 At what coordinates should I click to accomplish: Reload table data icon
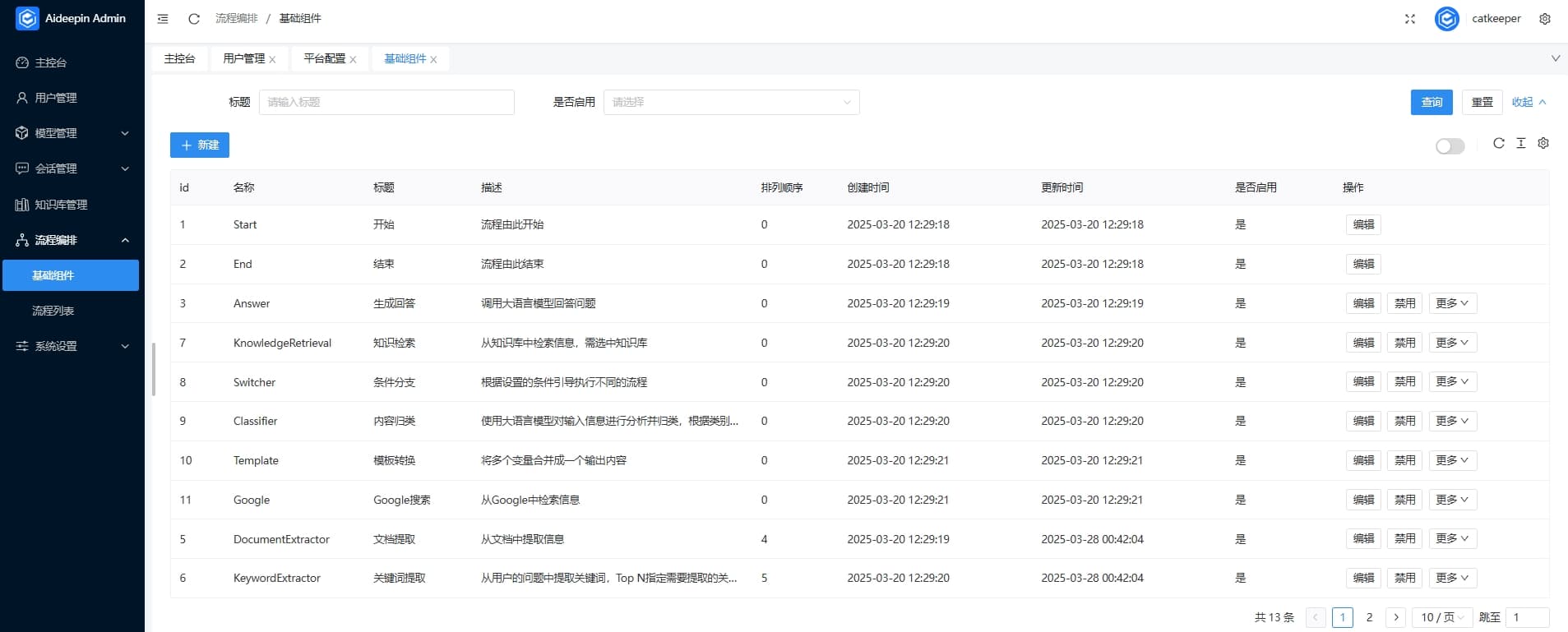(x=1499, y=143)
